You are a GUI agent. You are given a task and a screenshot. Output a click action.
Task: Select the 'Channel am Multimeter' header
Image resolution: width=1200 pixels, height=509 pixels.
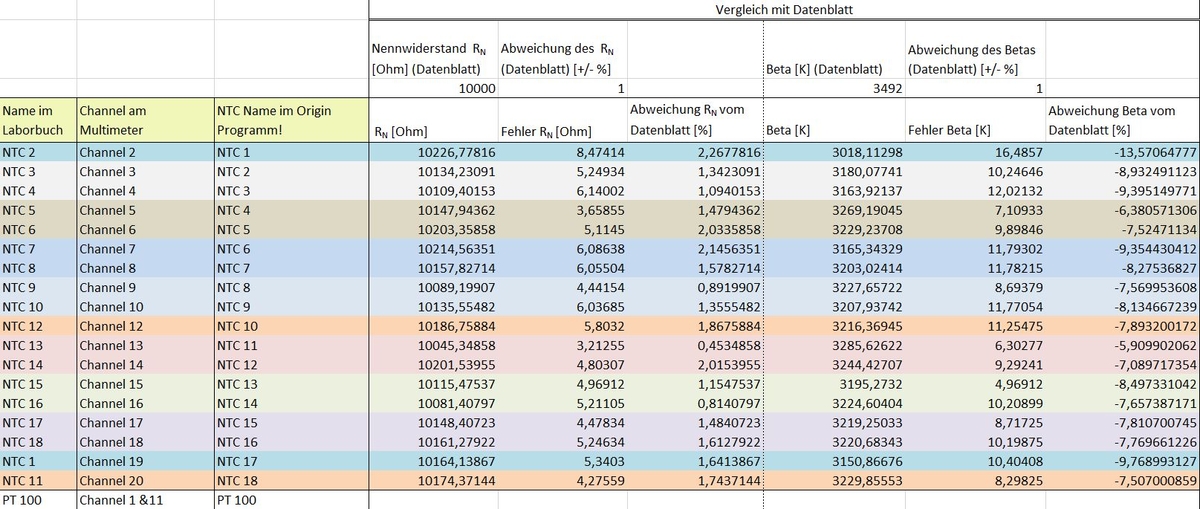pyautogui.click(x=145, y=120)
